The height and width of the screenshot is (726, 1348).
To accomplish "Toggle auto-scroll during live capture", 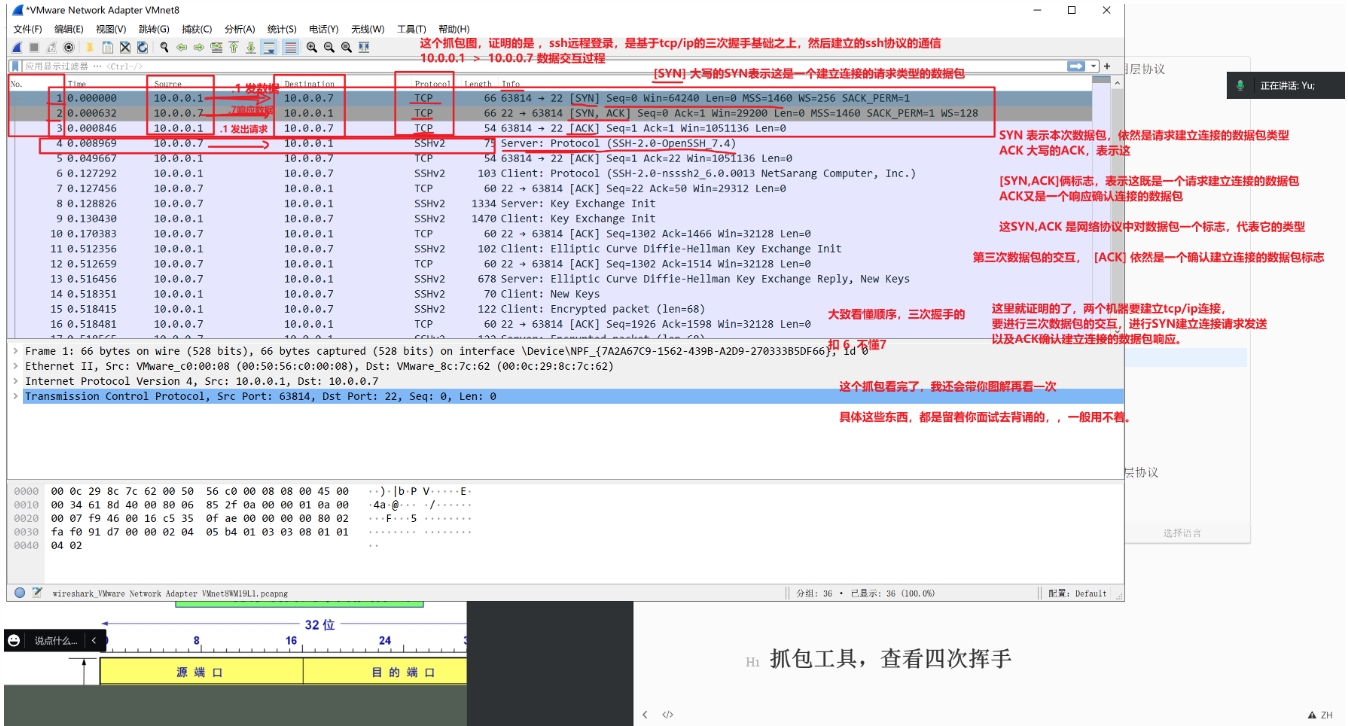I will [x=270, y=47].
